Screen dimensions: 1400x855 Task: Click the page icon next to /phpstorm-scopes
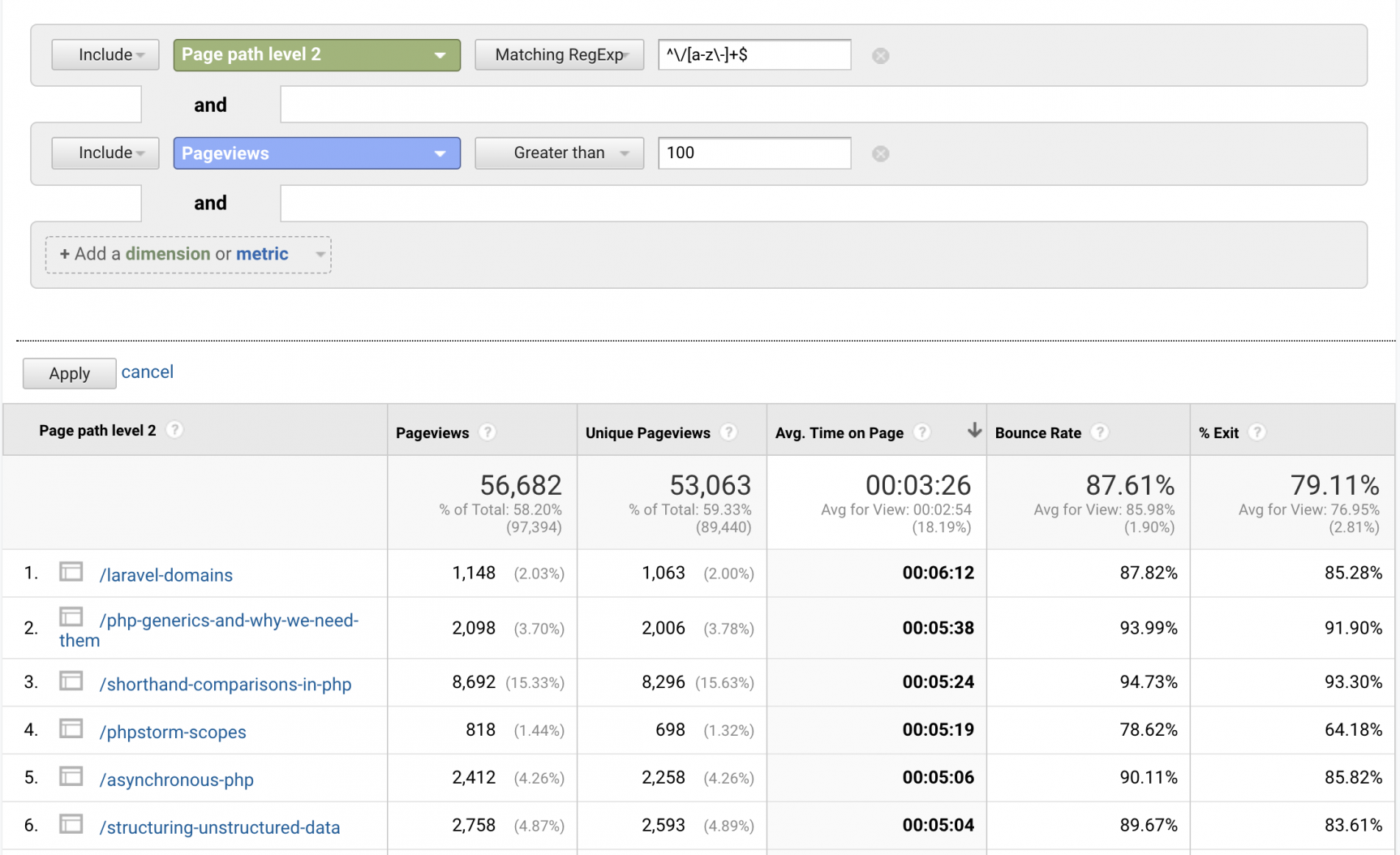tap(71, 728)
